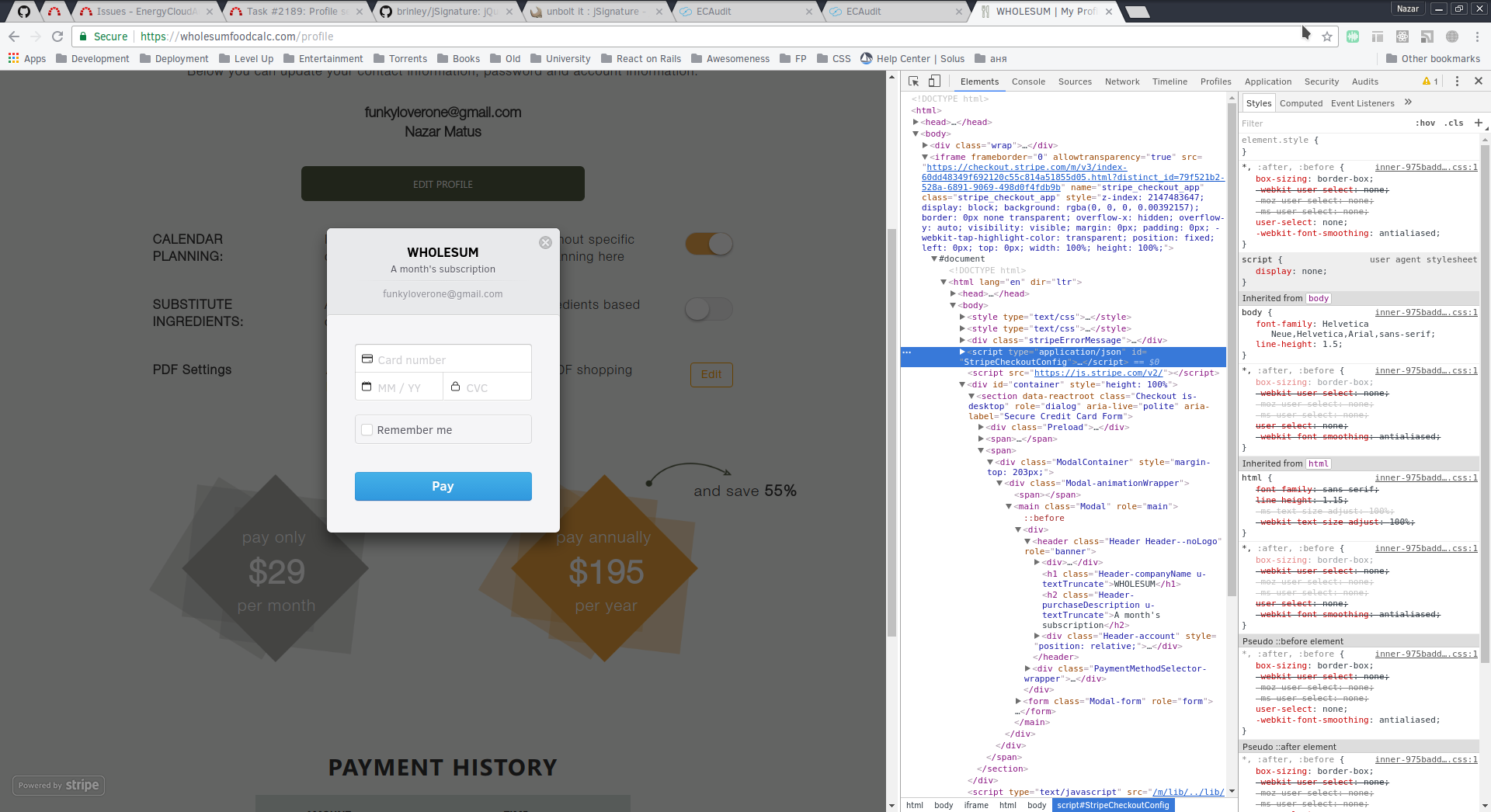Click the Powered by Stripe badge

tap(58, 786)
